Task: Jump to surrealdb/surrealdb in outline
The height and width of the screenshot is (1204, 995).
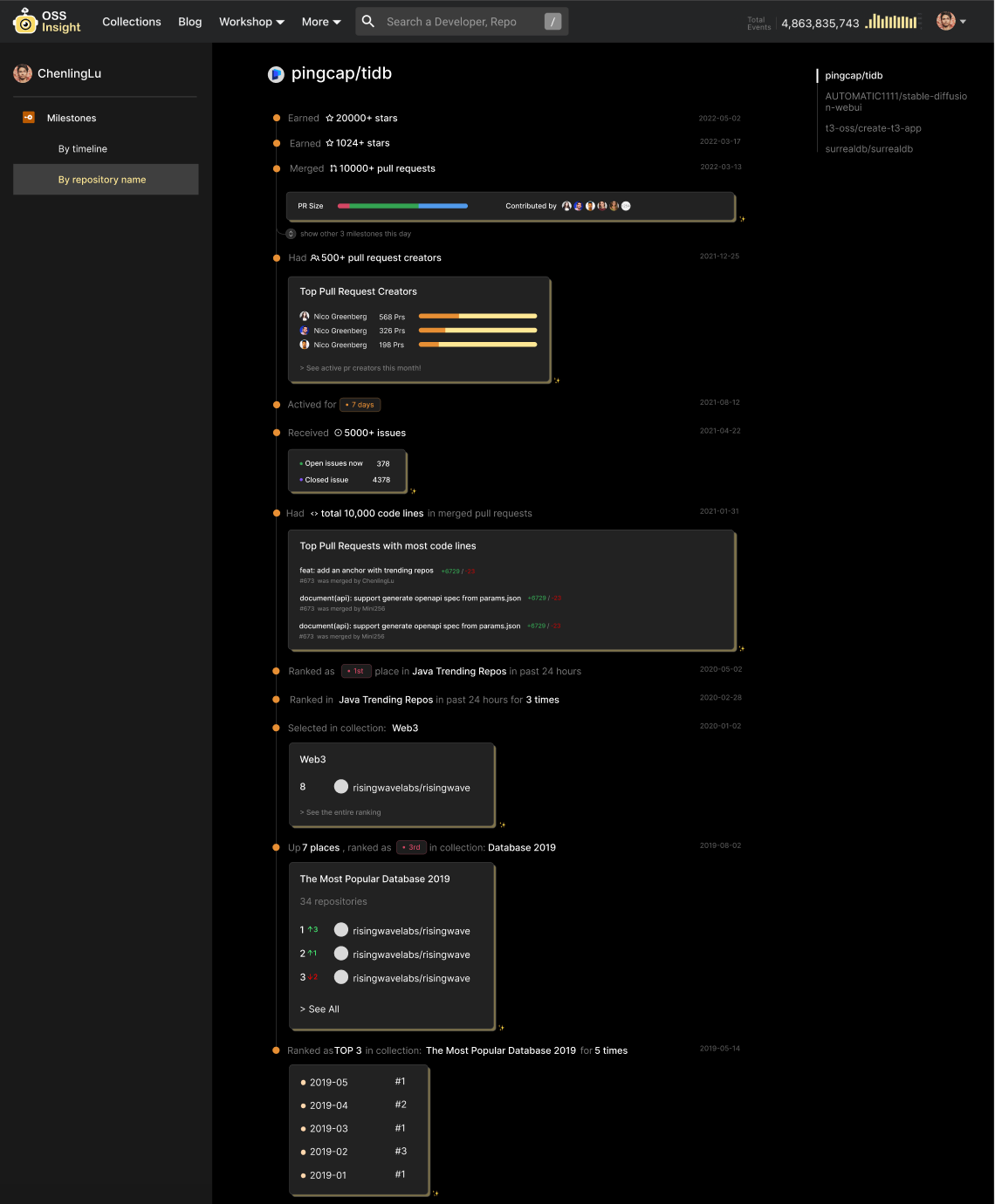Action: [868, 149]
